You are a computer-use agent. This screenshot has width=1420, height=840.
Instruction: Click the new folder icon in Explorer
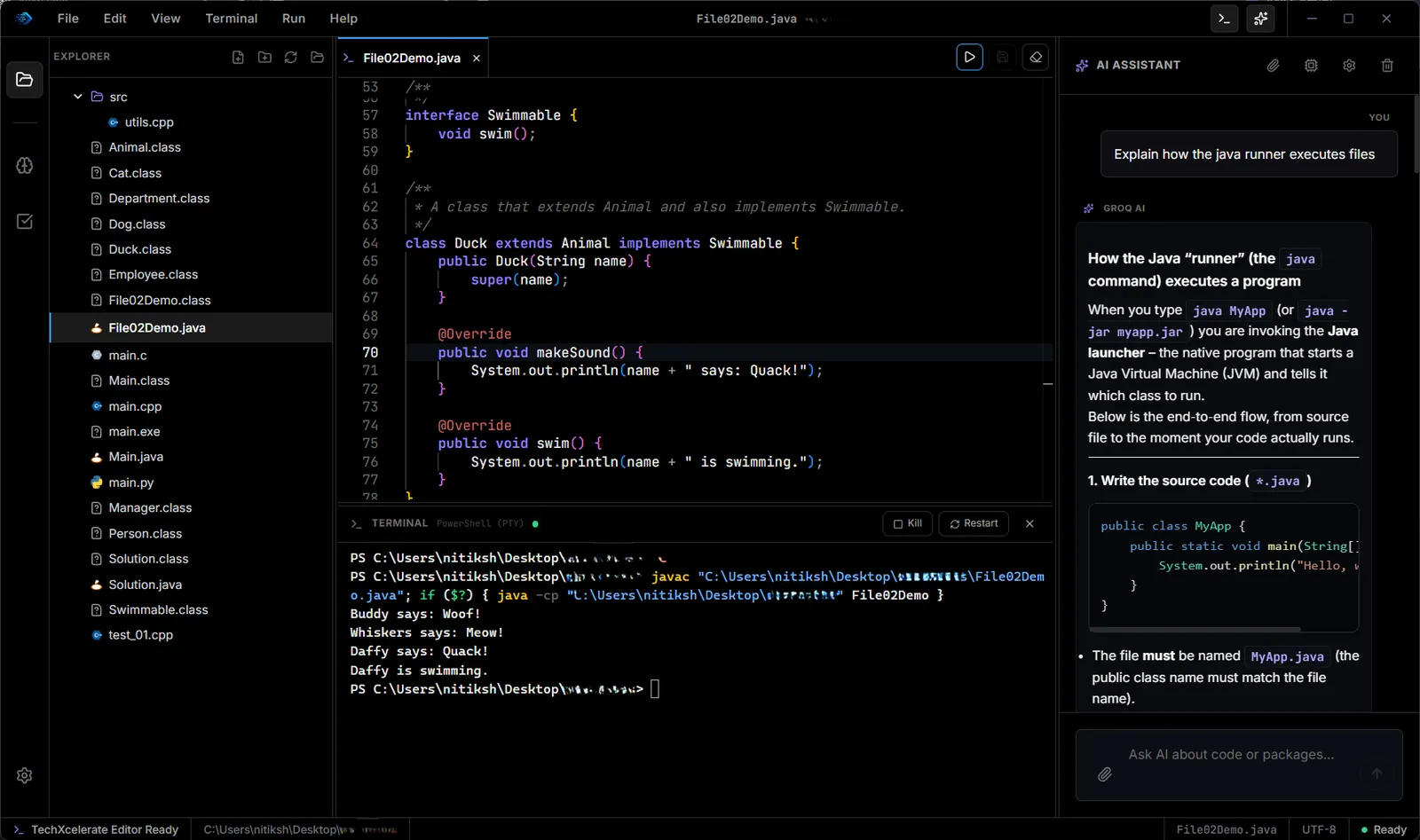pos(264,57)
